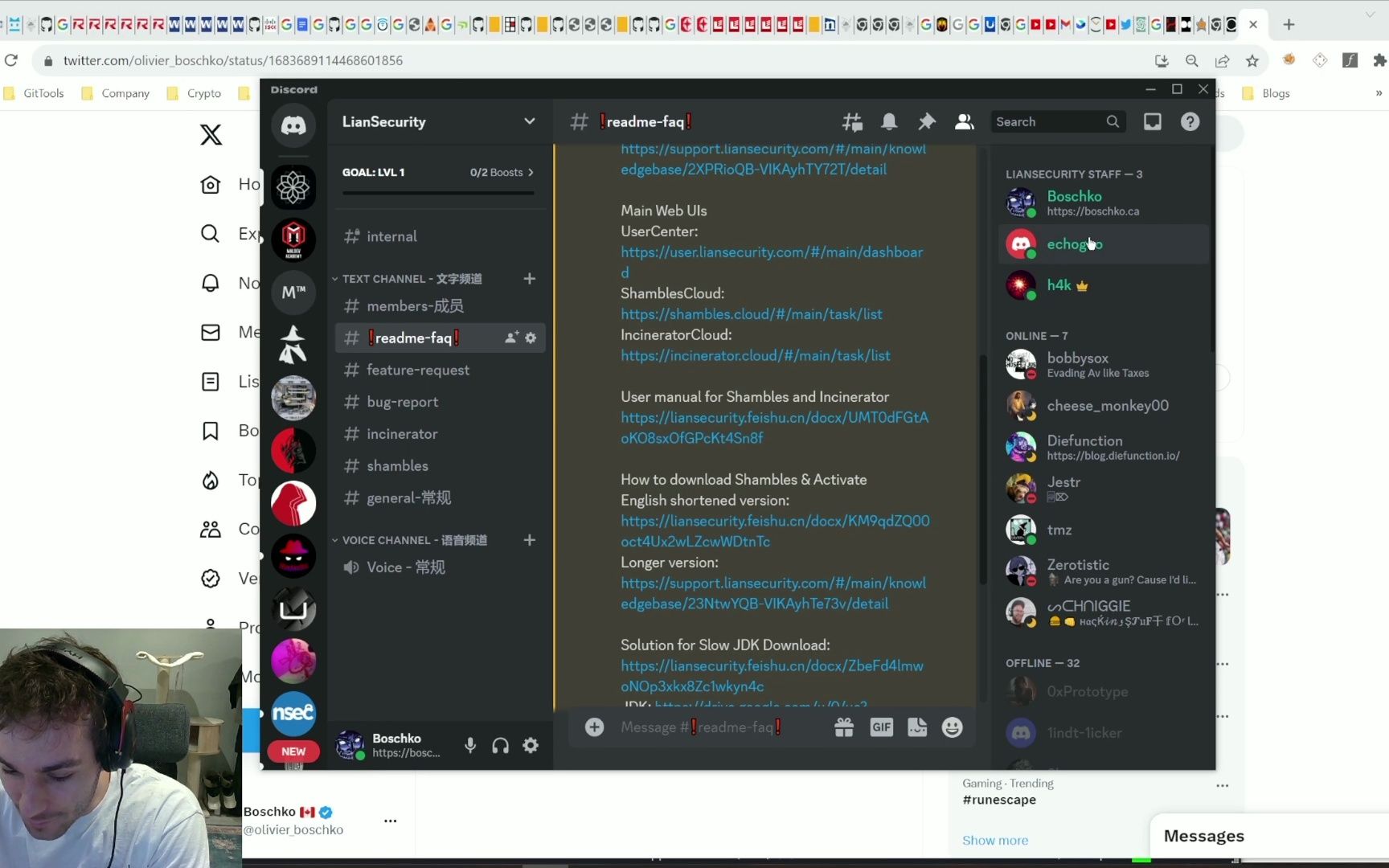1389x868 pixels.
Task: Open the bug-report channel
Action: 440,402
